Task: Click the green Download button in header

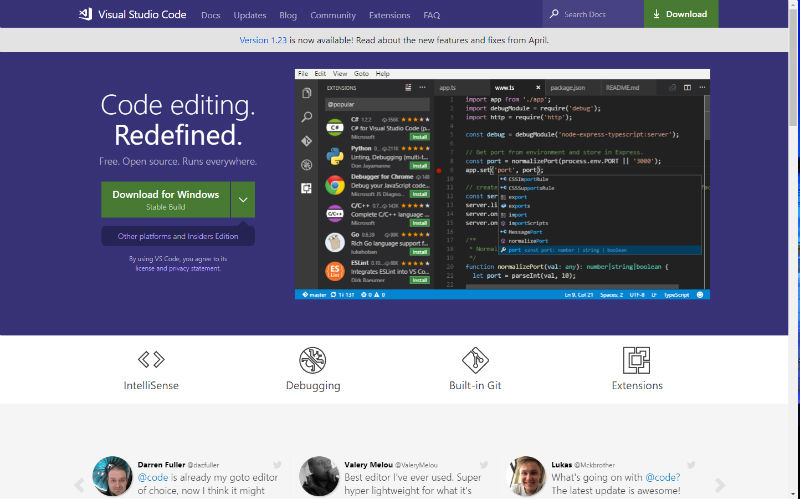Action: 681,14
